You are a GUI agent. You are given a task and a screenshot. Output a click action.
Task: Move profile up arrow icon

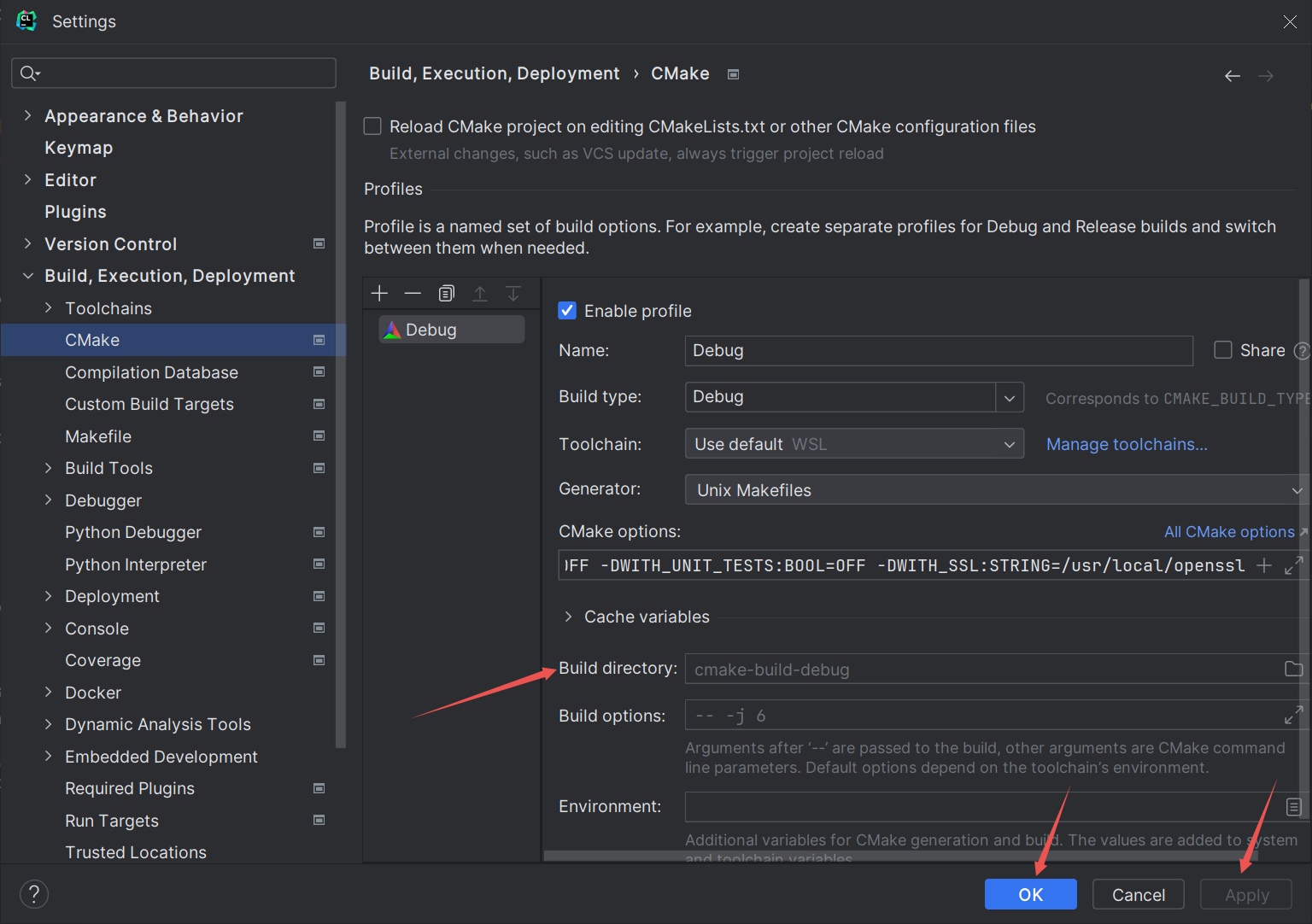[480, 294]
